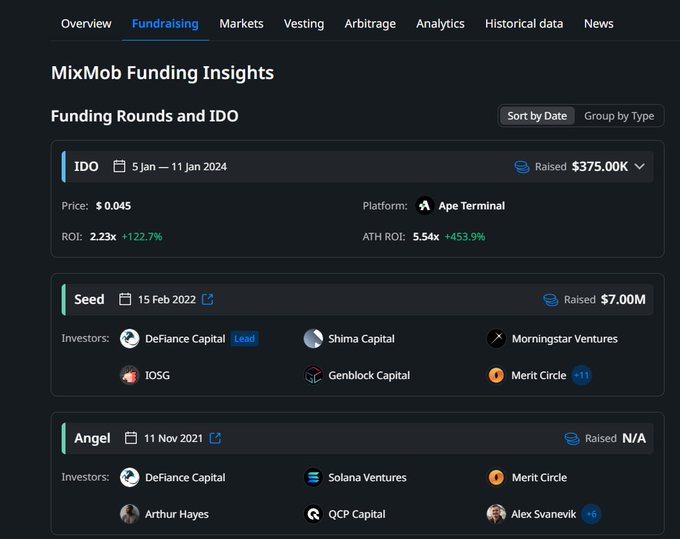This screenshot has height=539, width=680.
Task: Click the Genblock Capital logo
Action: point(313,375)
